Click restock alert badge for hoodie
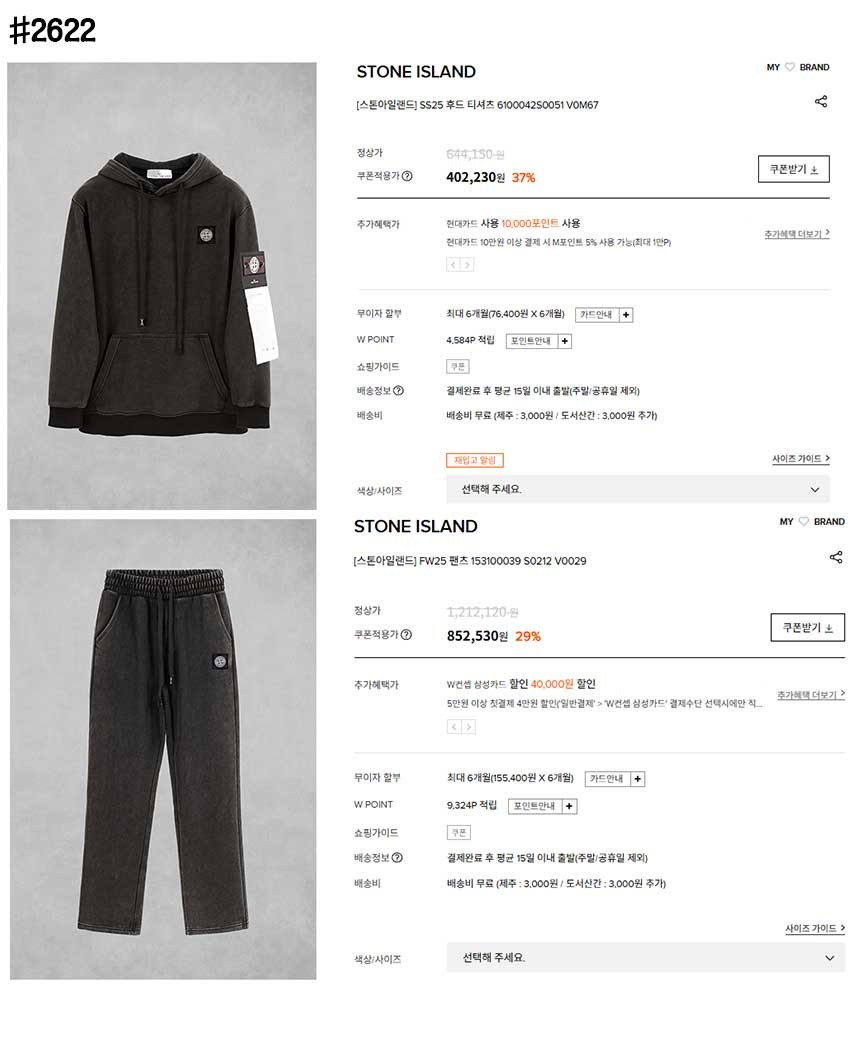The width and height of the screenshot is (860, 1038). click(475, 460)
